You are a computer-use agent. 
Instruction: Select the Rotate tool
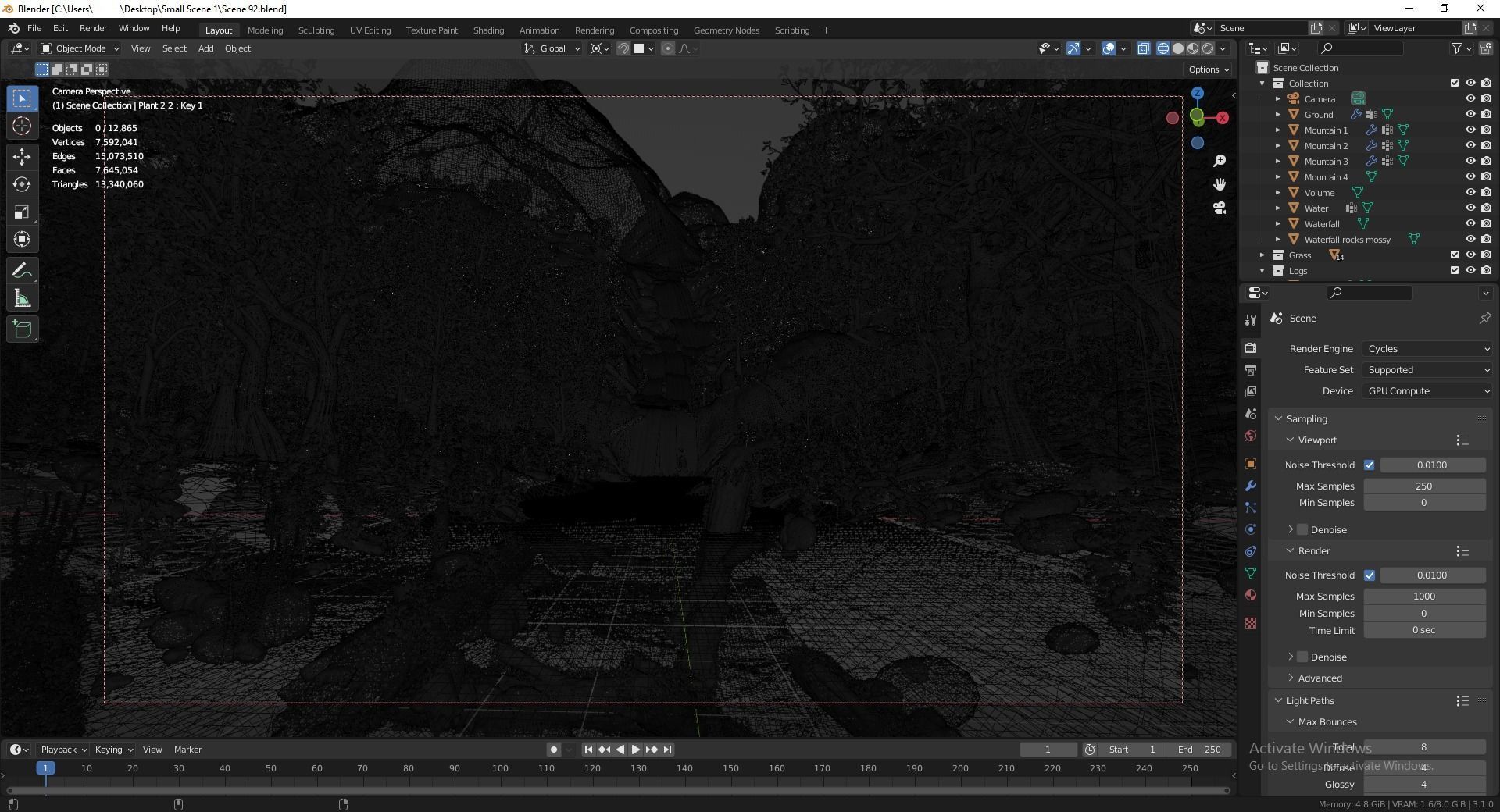22,184
